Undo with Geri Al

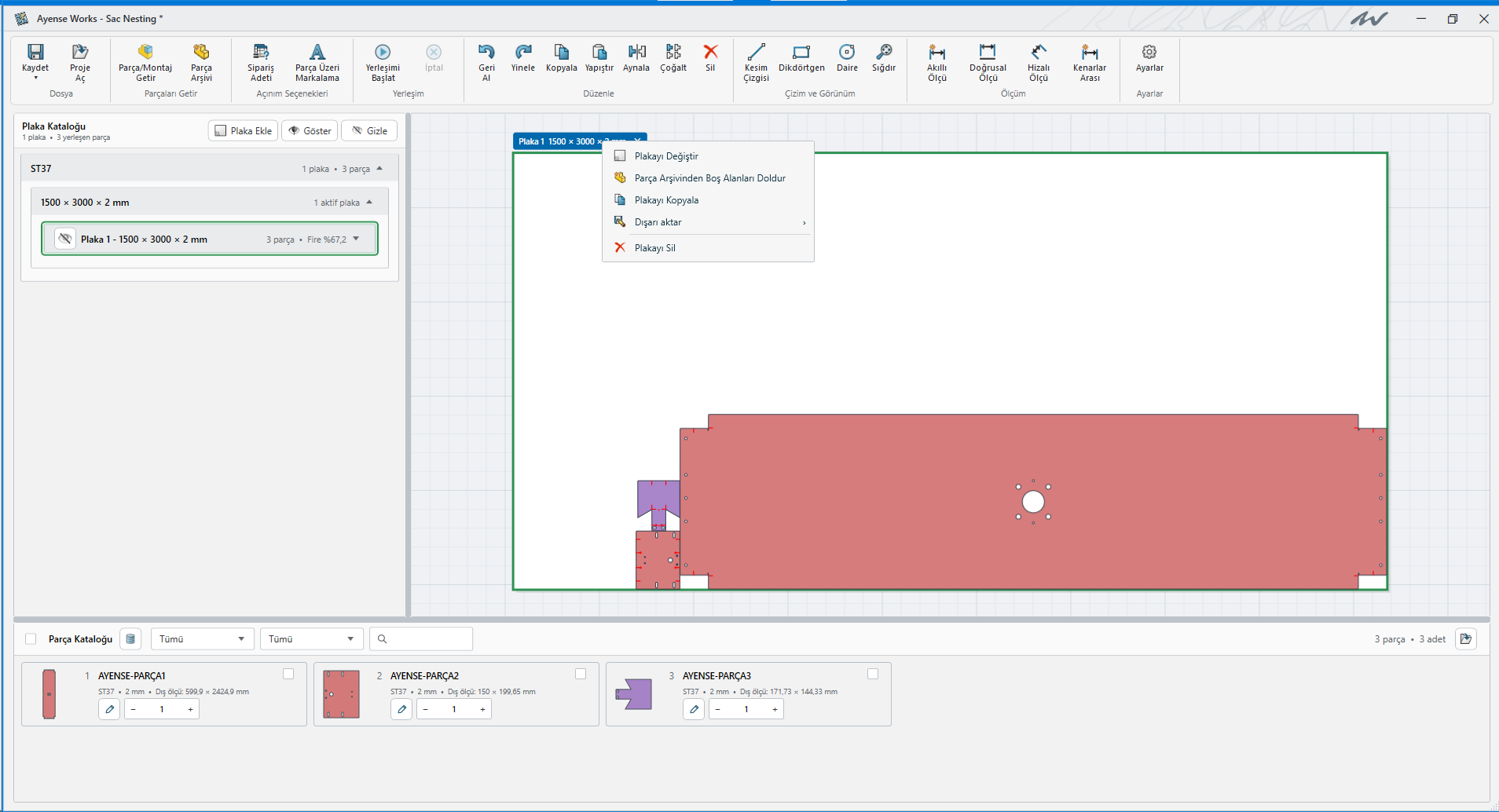pos(486,62)
